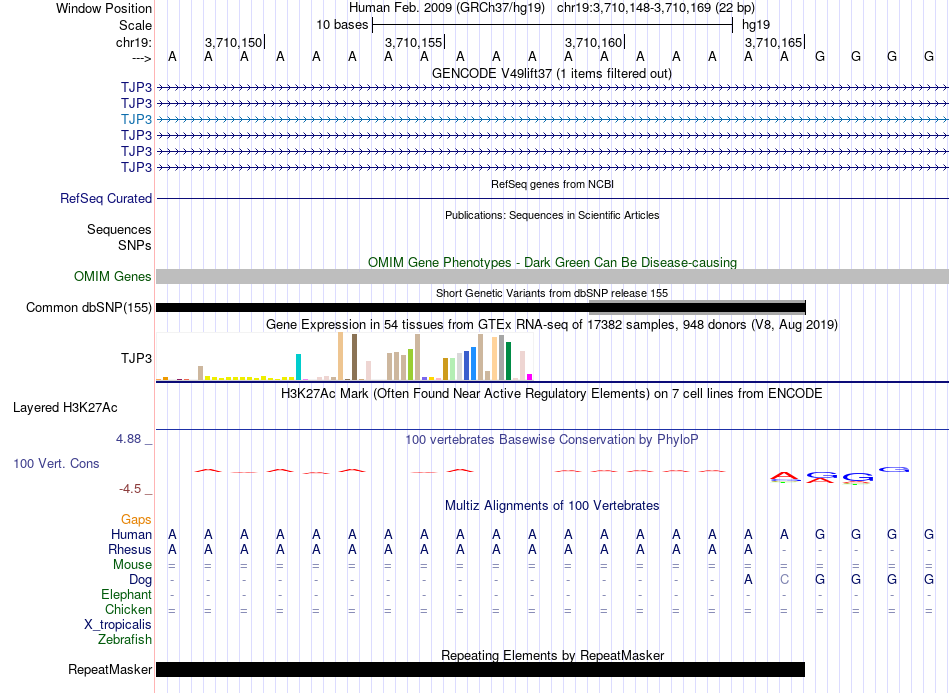Click the light-blue TJP3 transcript label

pos(136,119)
